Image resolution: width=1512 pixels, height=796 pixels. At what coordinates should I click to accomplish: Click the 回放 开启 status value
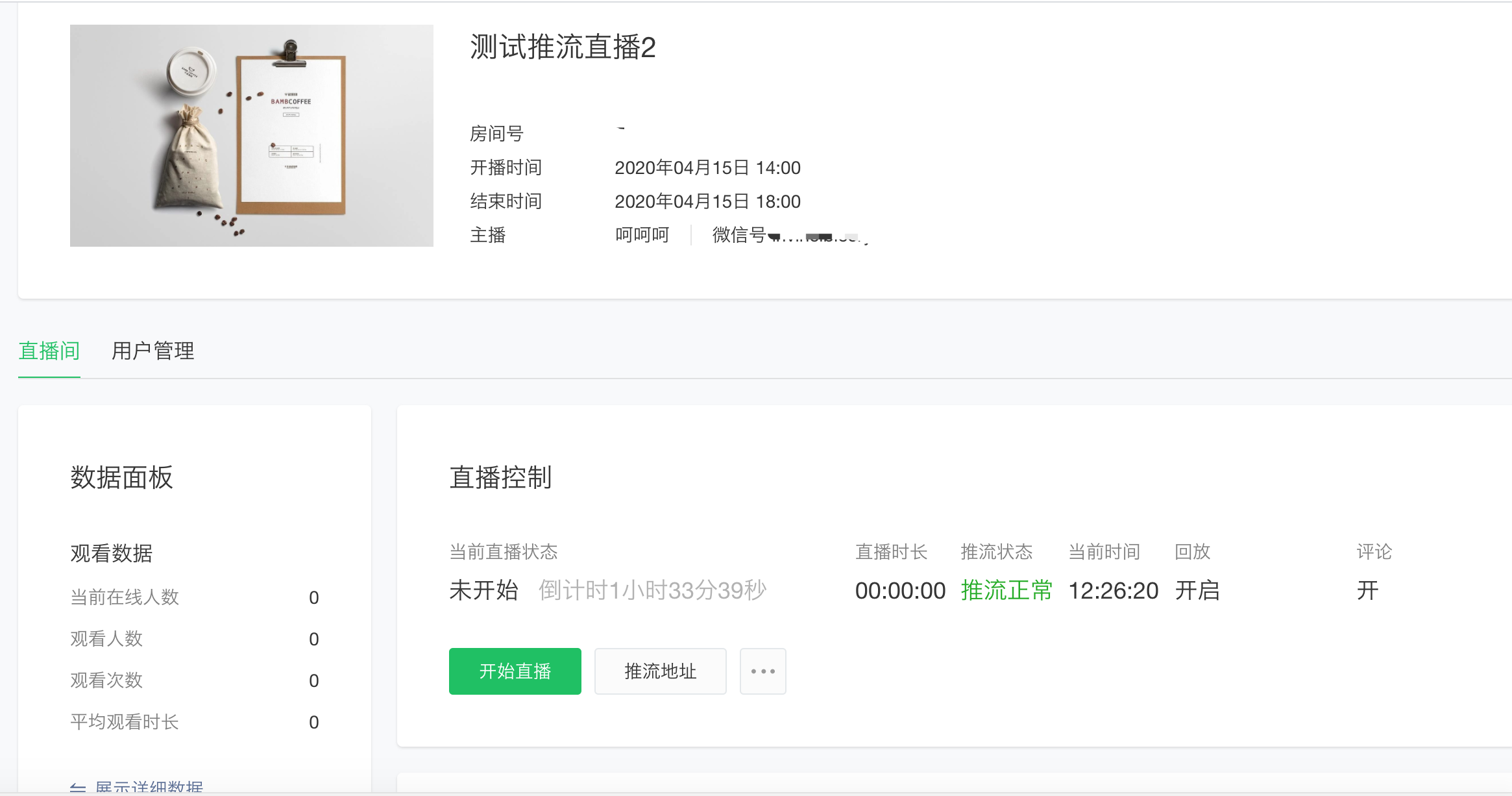[1197, 591]
